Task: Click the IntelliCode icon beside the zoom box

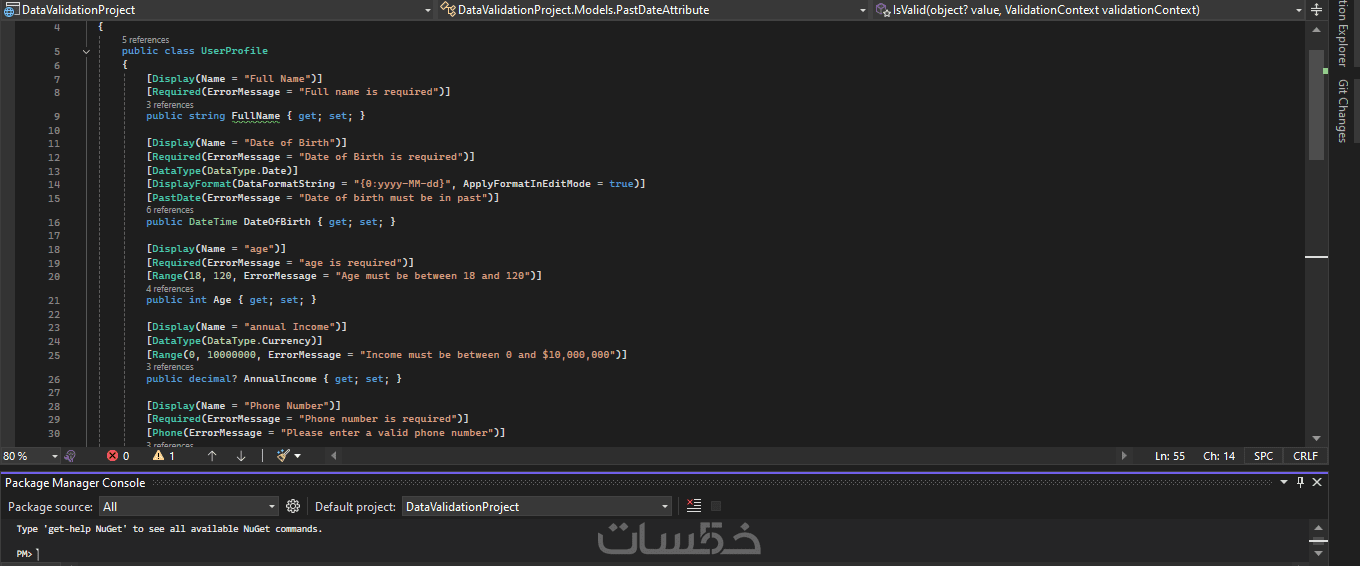Action: pos(70,456)
